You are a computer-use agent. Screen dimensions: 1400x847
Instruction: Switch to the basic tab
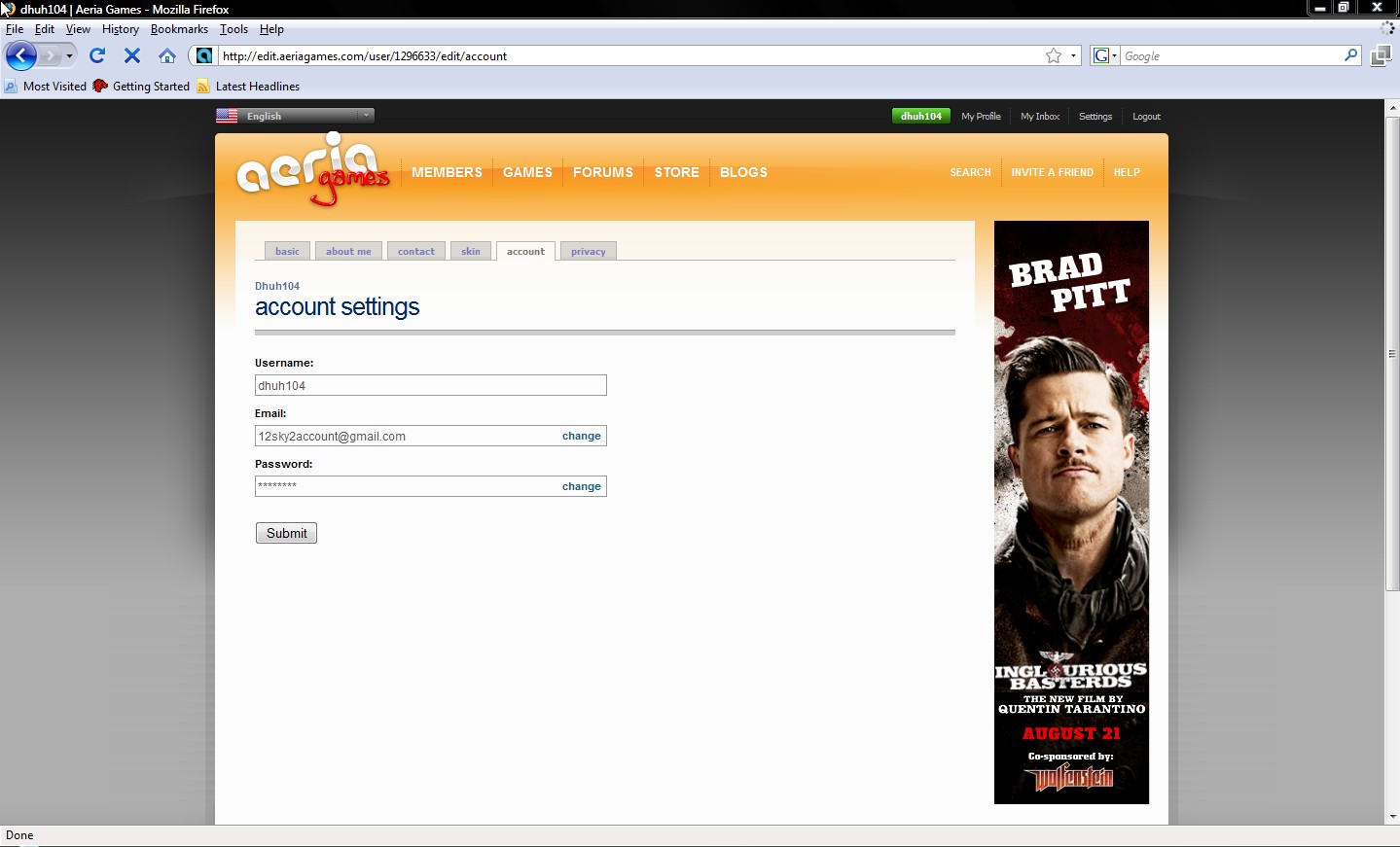point(287,251)
